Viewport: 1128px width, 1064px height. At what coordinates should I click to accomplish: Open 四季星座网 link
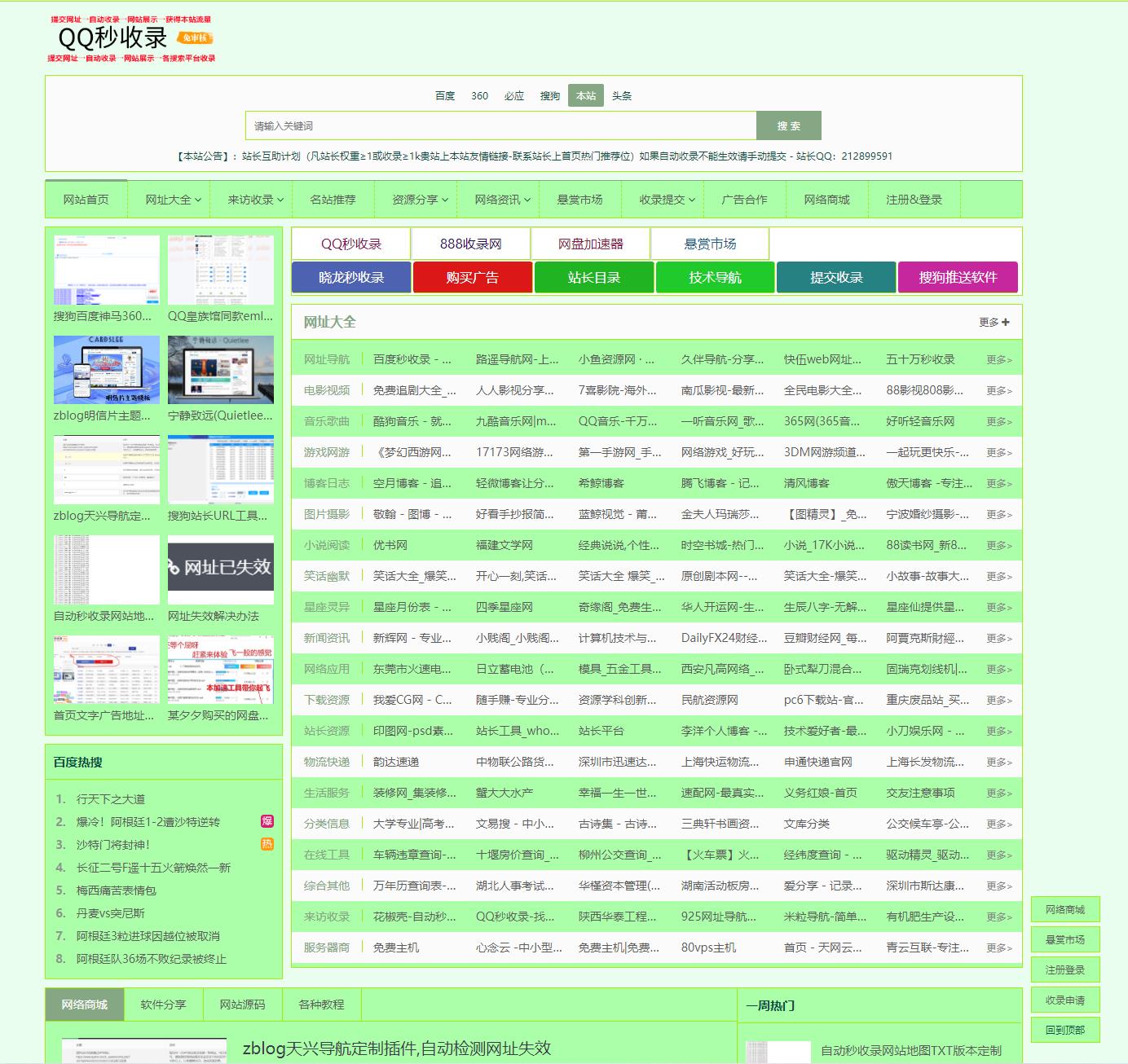click(x=505, y=607)
